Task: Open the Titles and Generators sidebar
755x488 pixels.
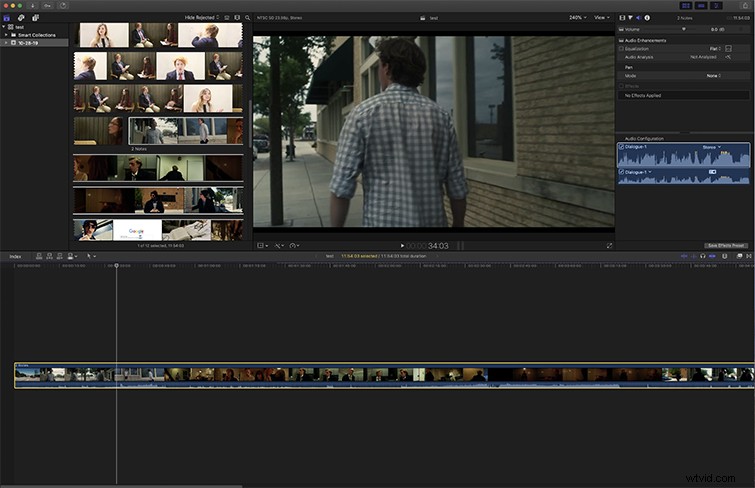Action: point(36,18)
